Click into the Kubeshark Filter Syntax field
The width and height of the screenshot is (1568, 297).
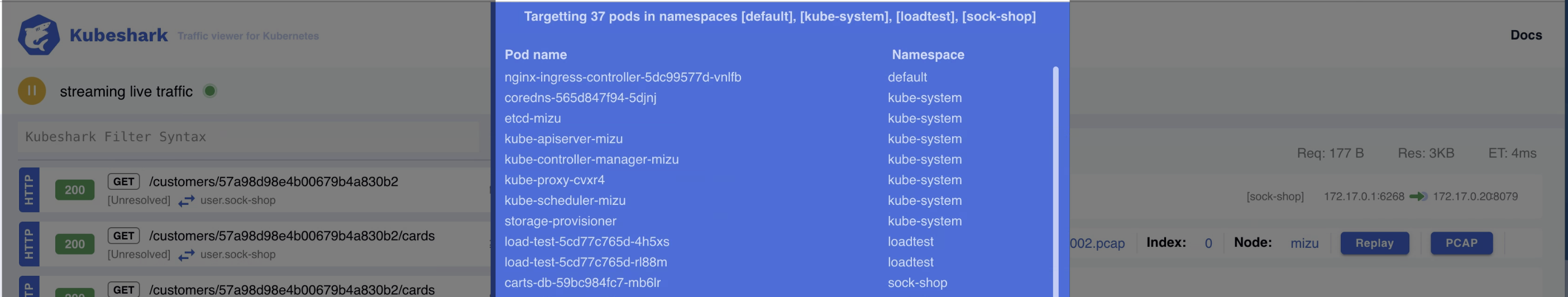pos(250,137)
